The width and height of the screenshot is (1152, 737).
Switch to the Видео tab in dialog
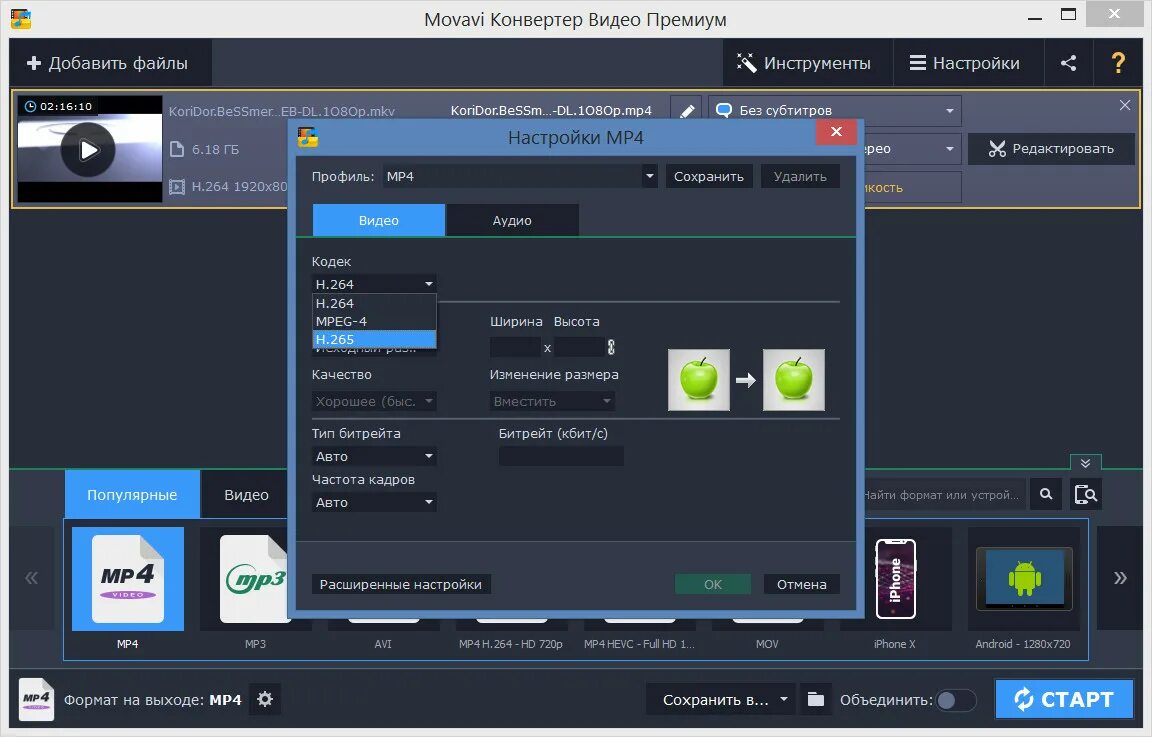(378, 220)
